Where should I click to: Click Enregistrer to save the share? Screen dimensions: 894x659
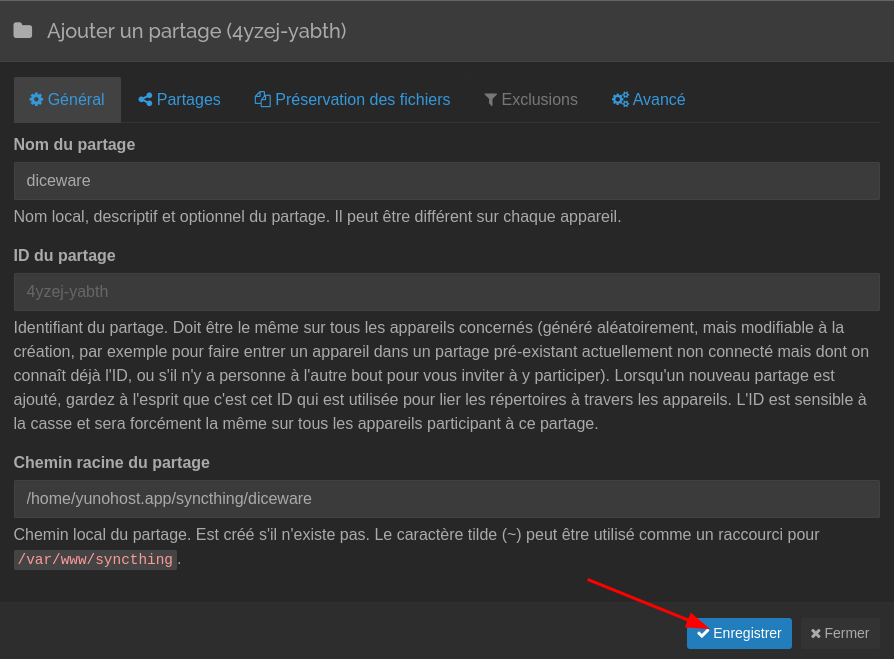pos(739,633)
